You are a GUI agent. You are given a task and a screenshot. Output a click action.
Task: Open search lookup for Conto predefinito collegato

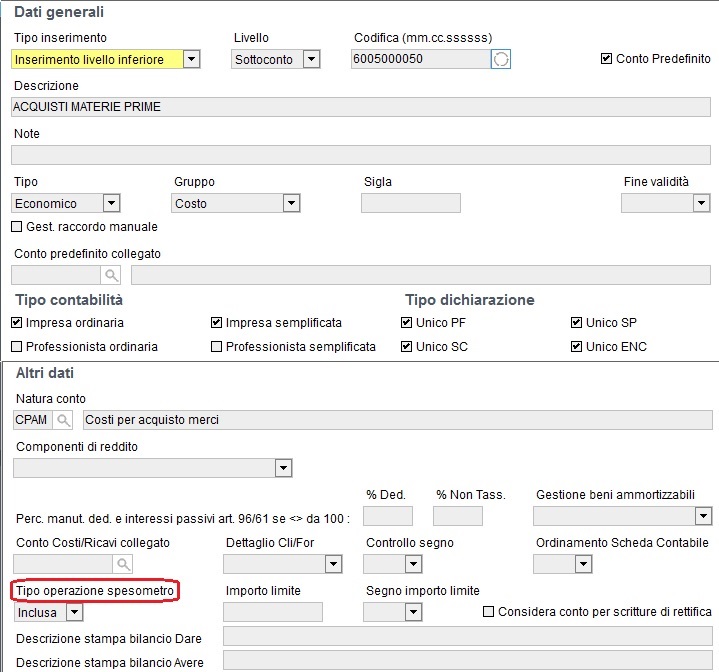click(x=111, y=275)
